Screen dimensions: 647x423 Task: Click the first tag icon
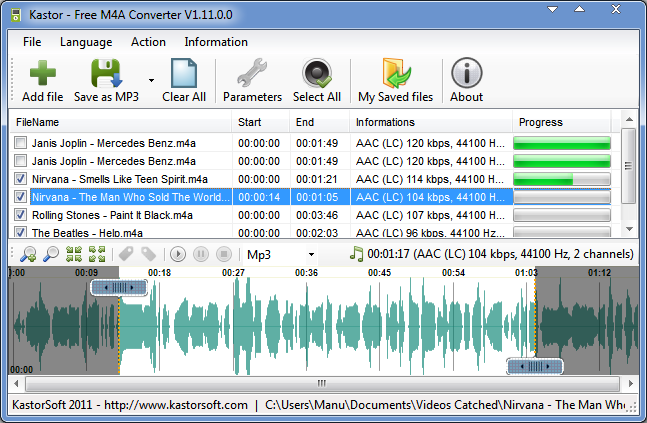(126, 254)
